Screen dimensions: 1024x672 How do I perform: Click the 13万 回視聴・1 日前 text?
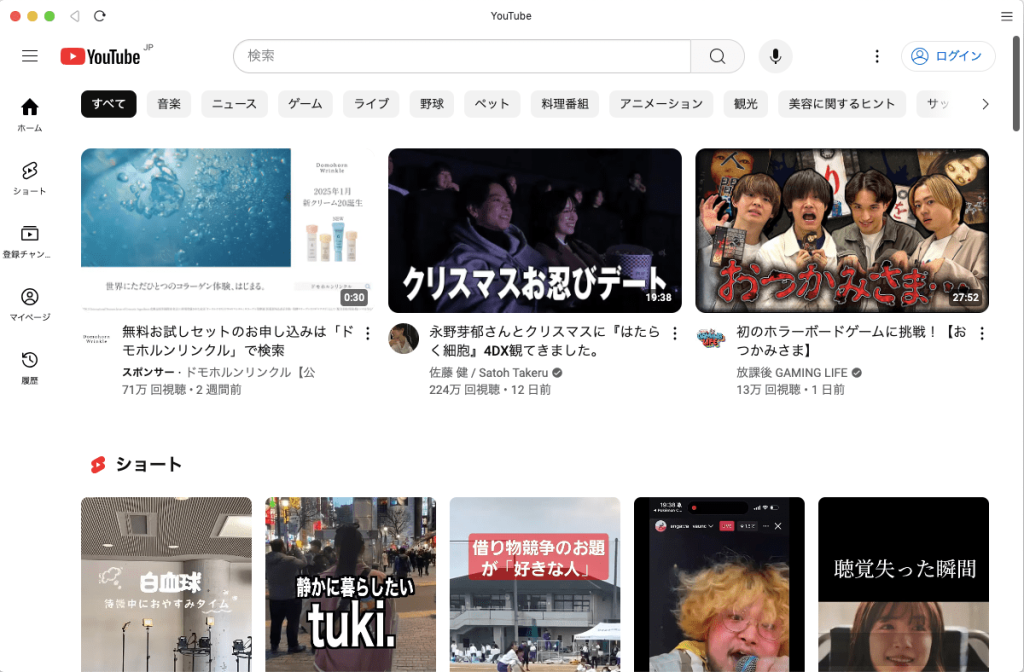click(790, 390)
